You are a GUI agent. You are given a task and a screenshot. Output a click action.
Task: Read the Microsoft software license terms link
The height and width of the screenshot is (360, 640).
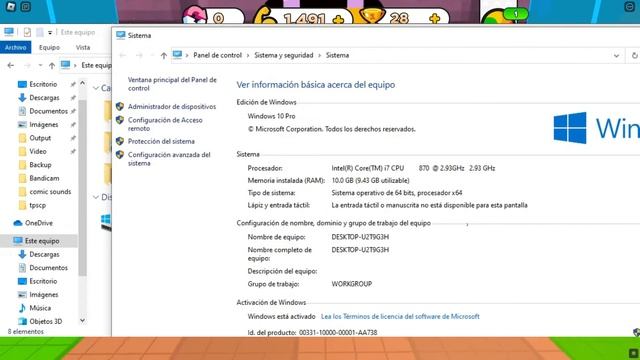coord(400,316)
